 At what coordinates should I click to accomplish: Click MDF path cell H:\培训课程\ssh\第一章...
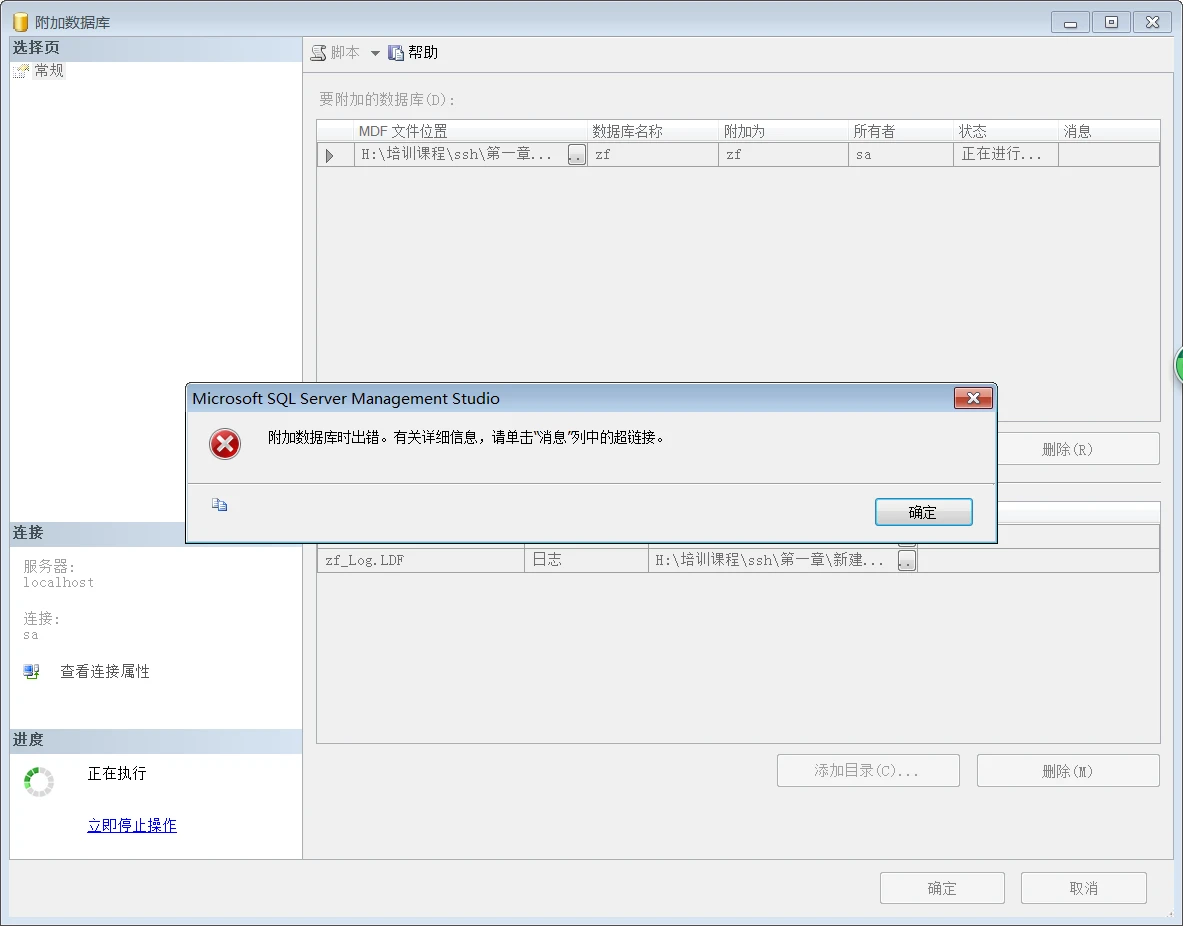(x=460, y=155)
